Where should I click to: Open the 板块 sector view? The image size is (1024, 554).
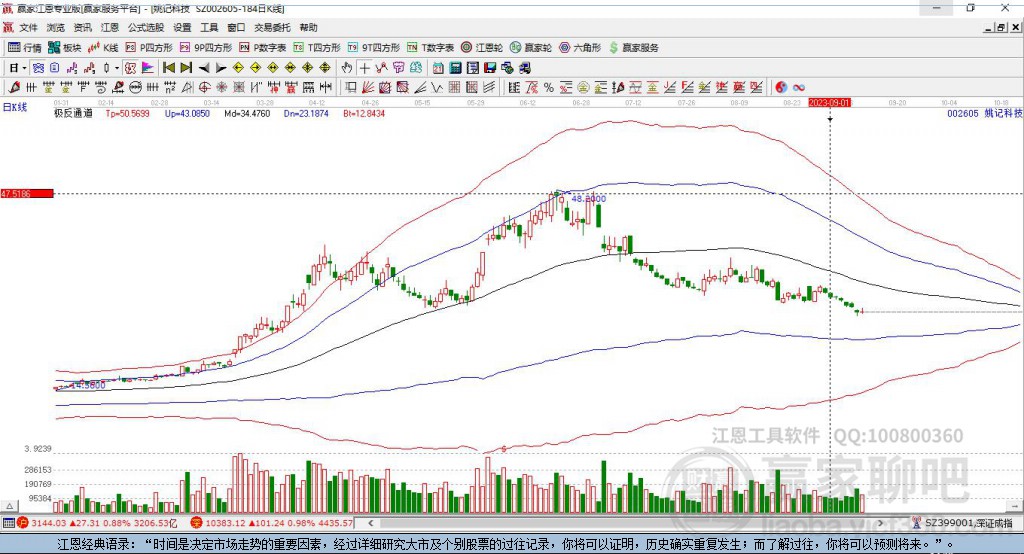[64, 48]
